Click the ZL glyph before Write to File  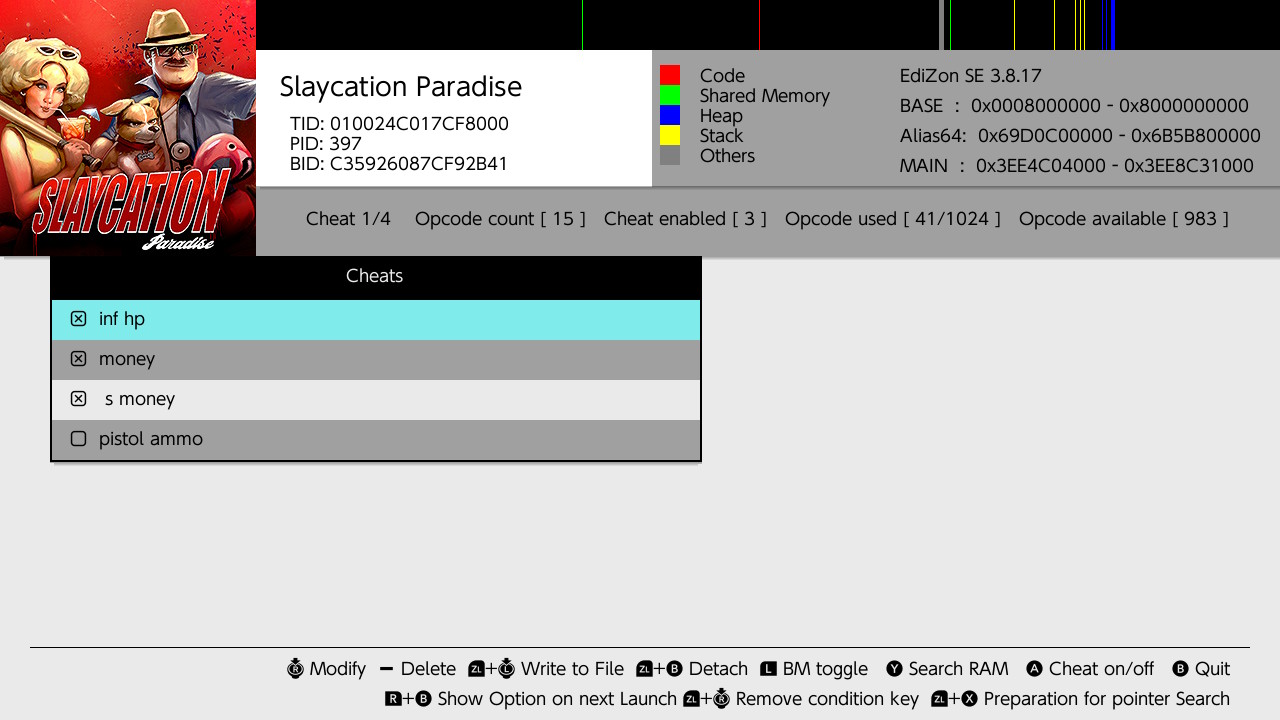tap(476, 669)
